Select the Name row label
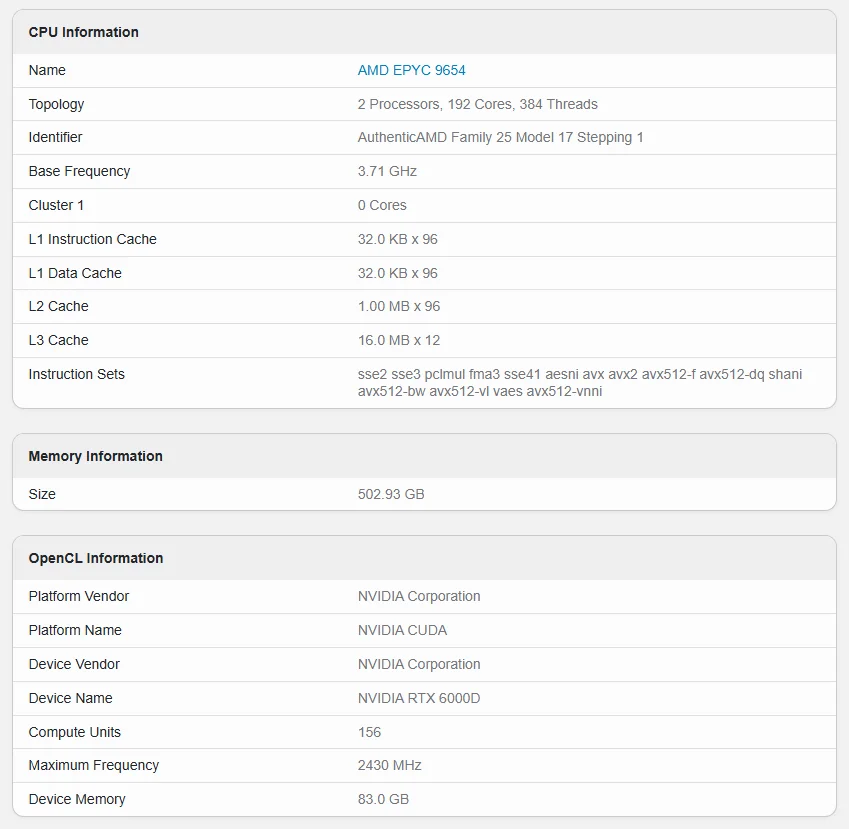This screenshot has height=829, width=849. click(x=45, y=70)
